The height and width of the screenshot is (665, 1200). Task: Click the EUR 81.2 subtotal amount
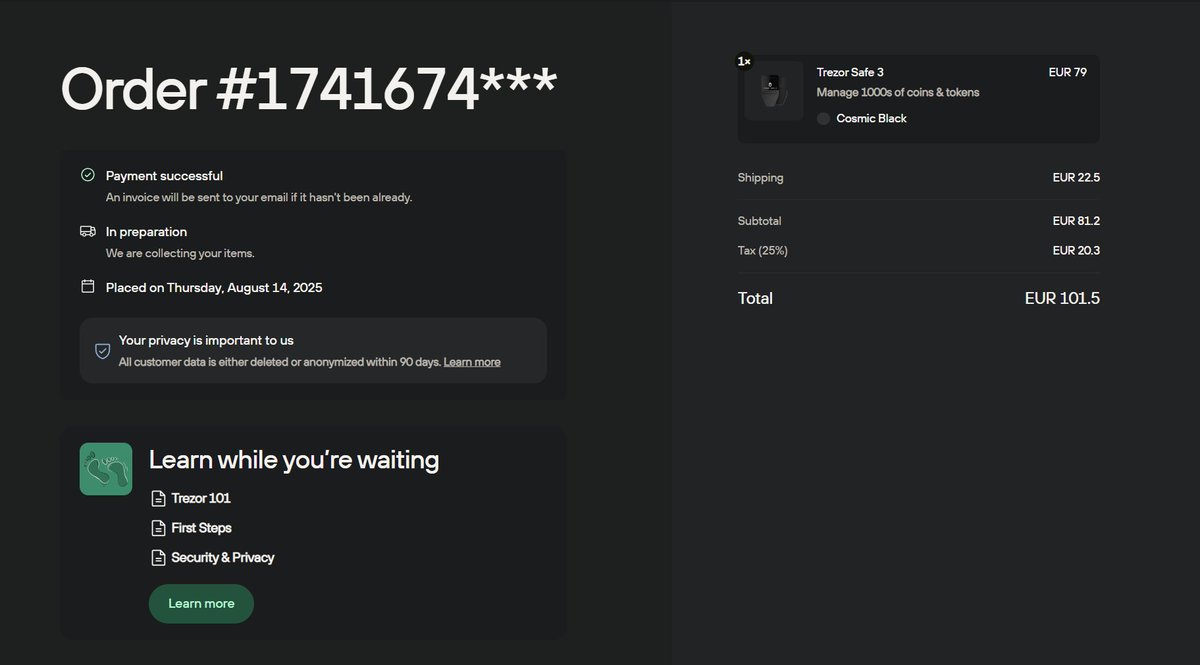tap(1076, 221)
